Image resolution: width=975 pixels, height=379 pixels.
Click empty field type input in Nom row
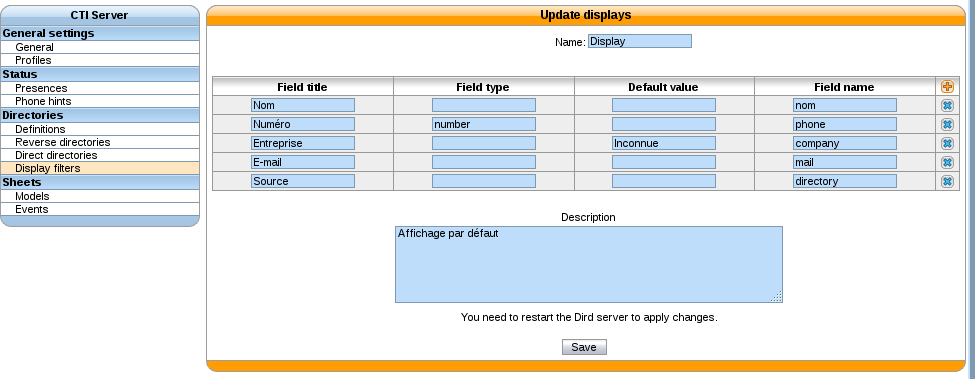(484, 105)
